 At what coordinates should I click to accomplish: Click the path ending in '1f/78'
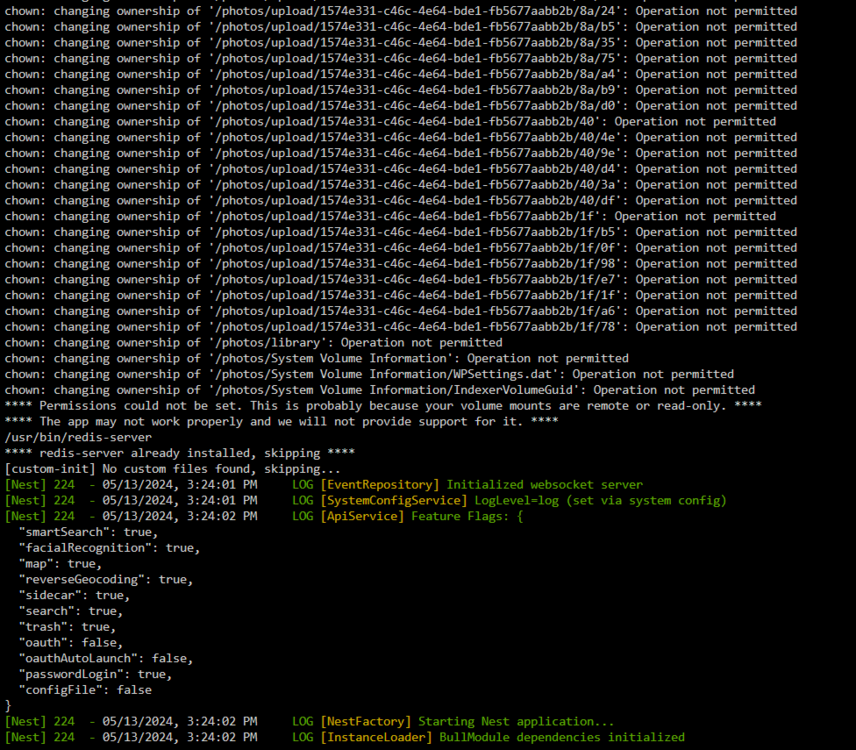click(x=417, y=328)
